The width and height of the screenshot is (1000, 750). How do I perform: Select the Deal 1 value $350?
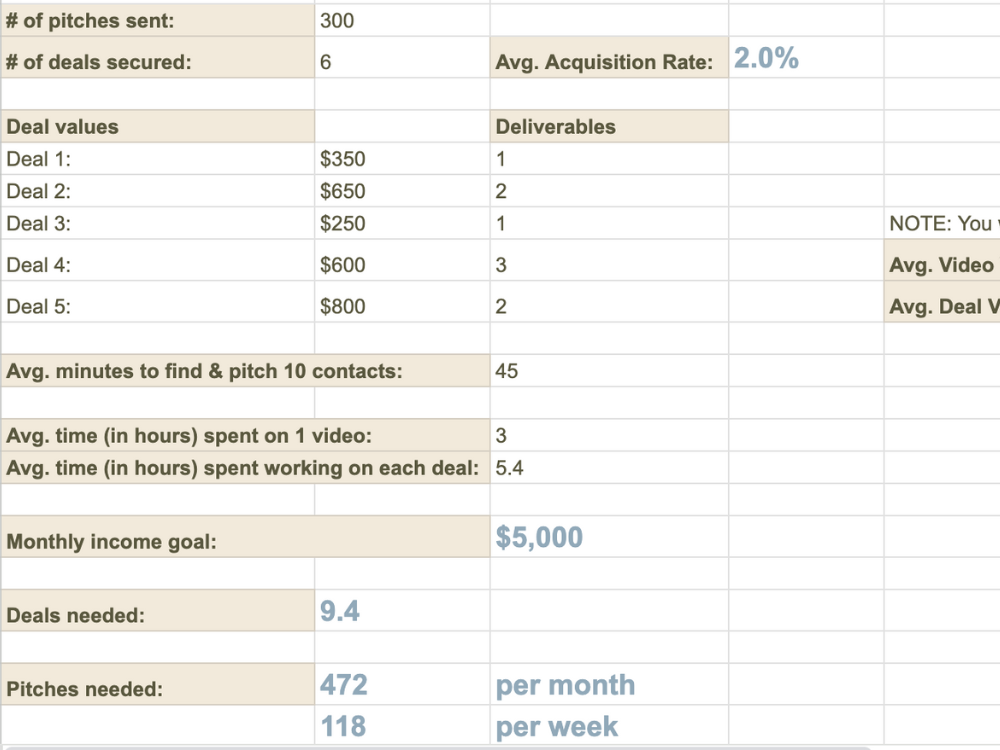402,159
